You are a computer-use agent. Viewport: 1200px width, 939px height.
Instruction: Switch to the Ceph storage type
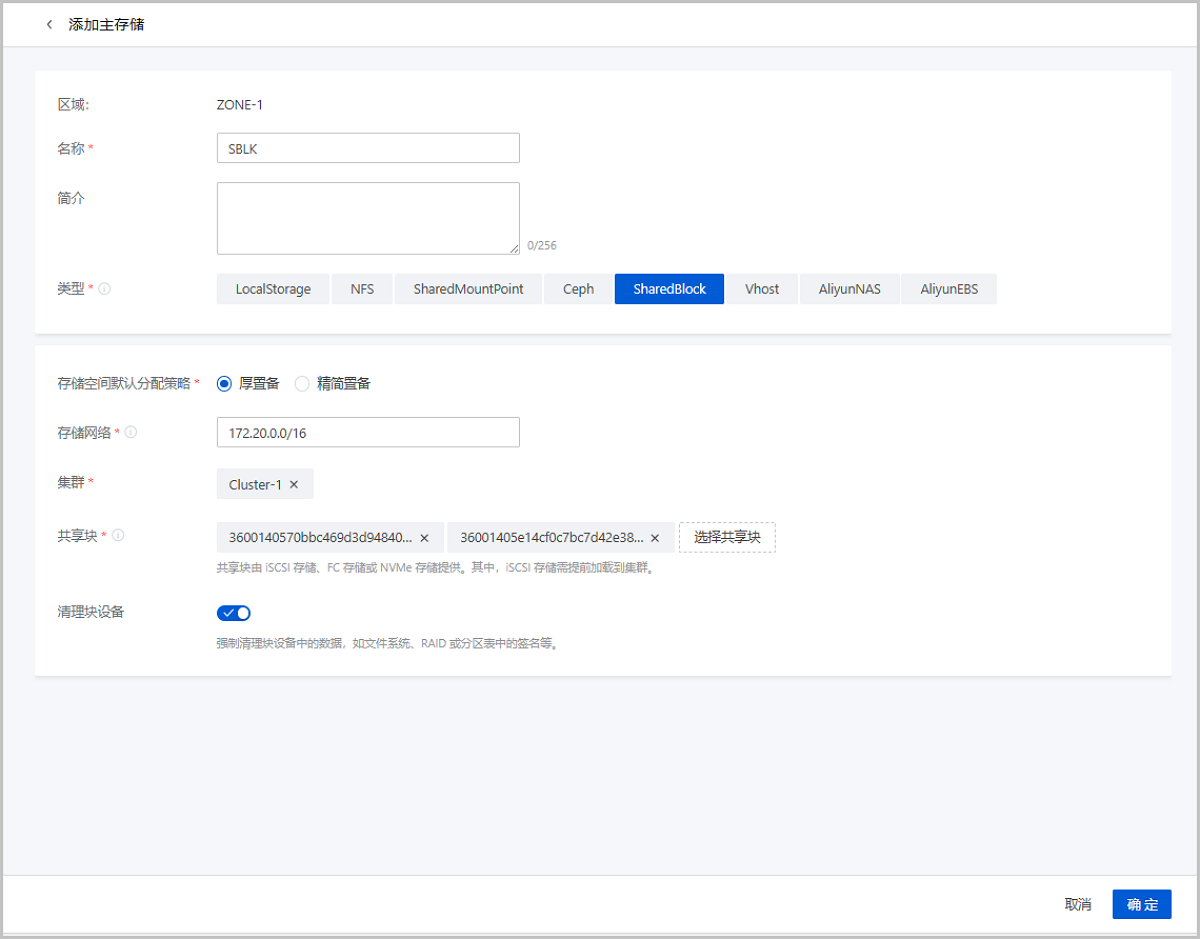(577, 288)
